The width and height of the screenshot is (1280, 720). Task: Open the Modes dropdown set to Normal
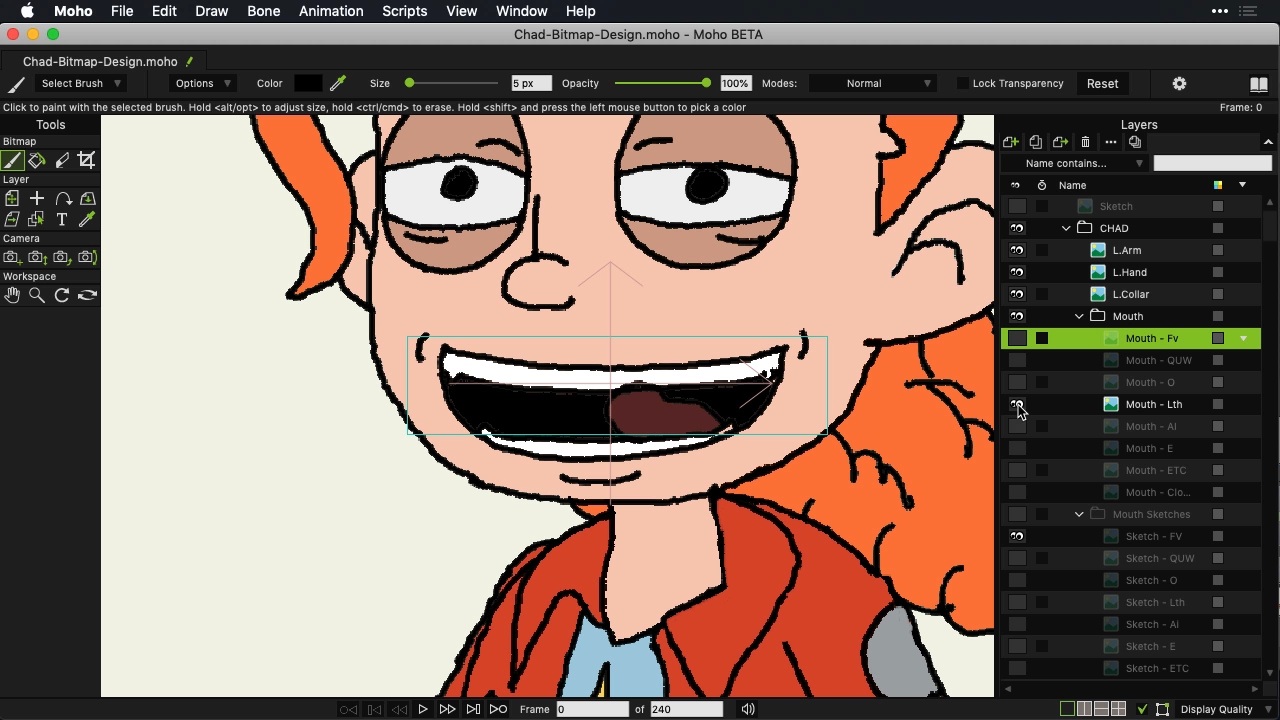pyautogui.click(x=871, y=83)
